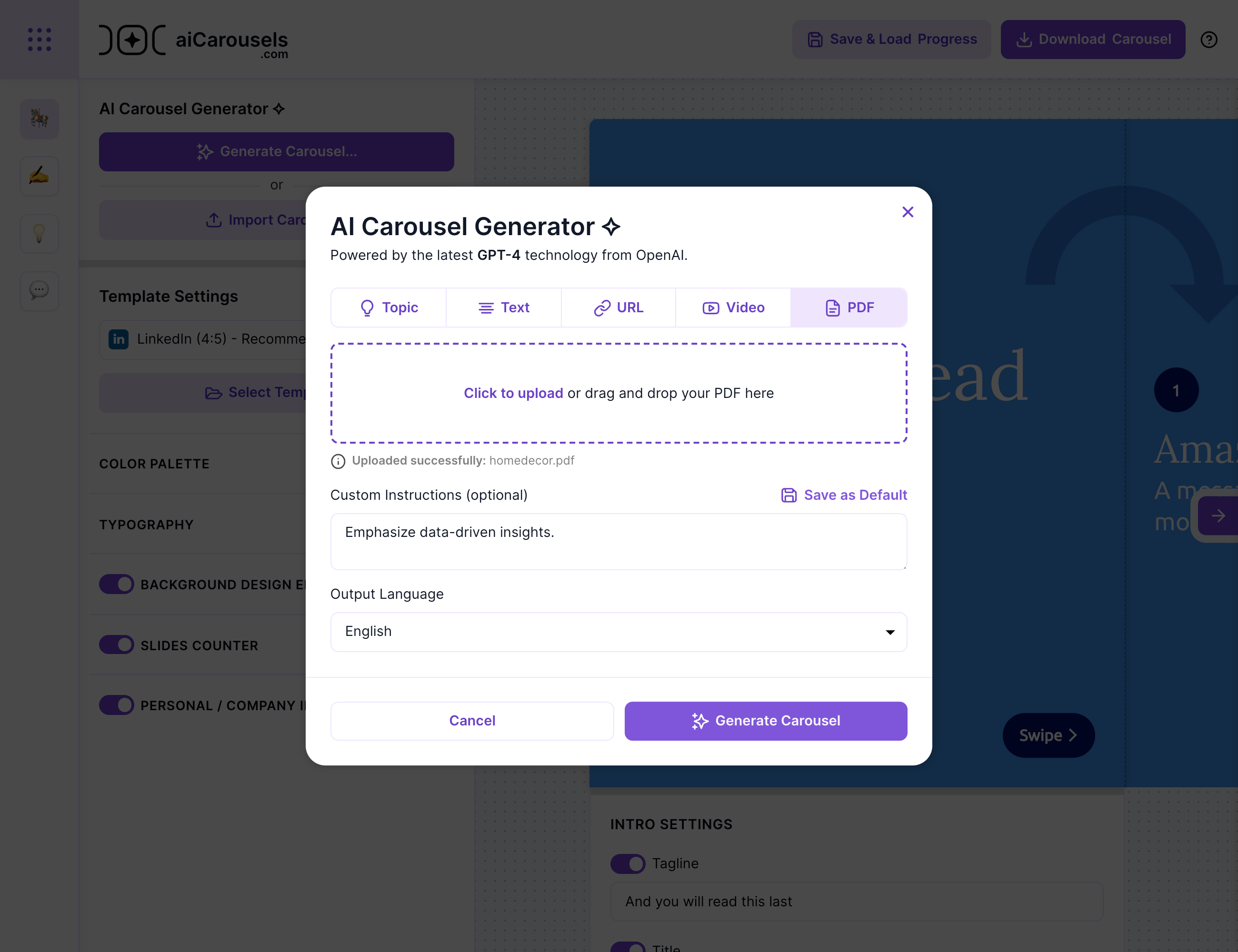Click the upload info circle icon
The height and width of the screenshot is (952, 1238).
[338, 461]
